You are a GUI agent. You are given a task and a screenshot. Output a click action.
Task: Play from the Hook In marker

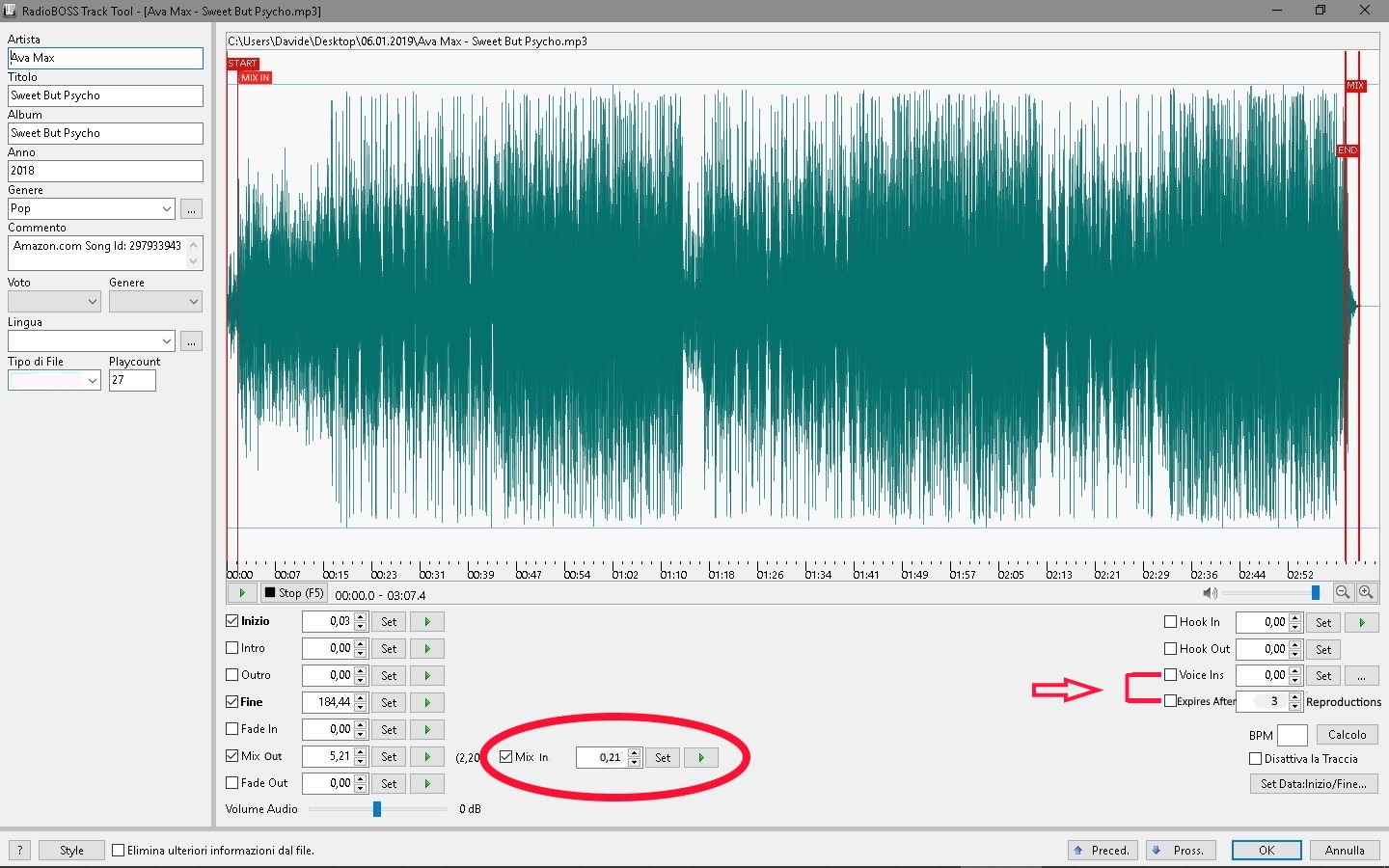[1362, 623]
